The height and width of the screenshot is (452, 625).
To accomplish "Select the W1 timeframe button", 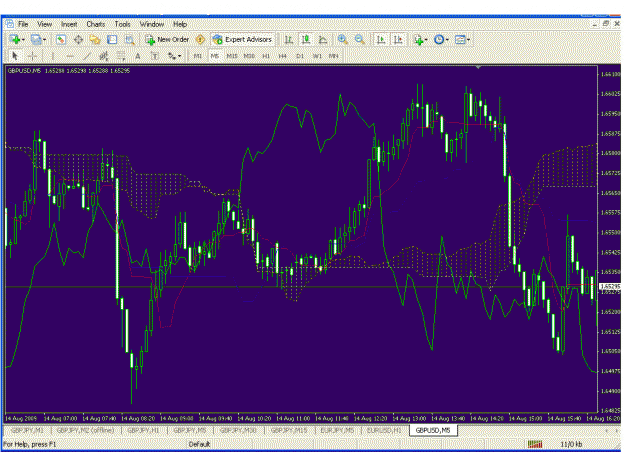I will pos(317,56).
